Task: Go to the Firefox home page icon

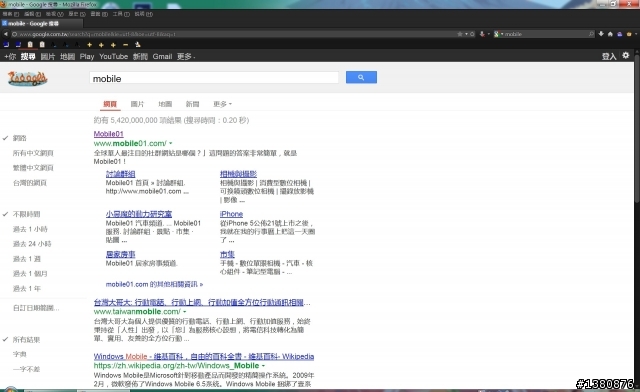Action: (610, 34)
